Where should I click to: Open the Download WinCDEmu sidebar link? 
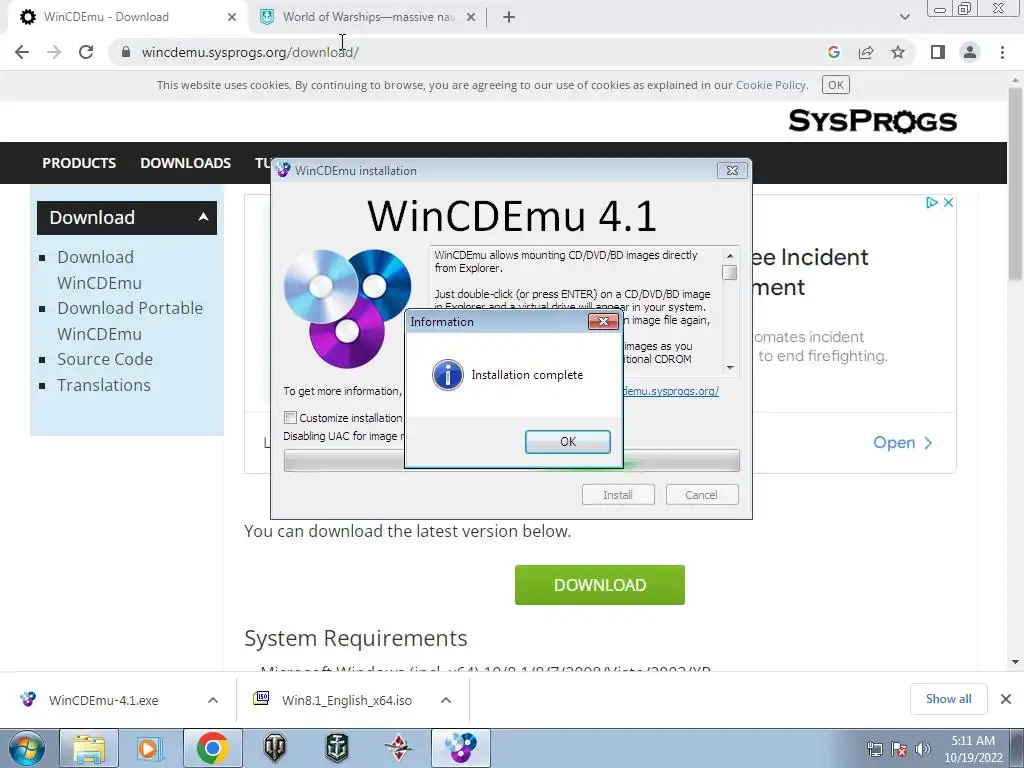[x=99, y=270]
